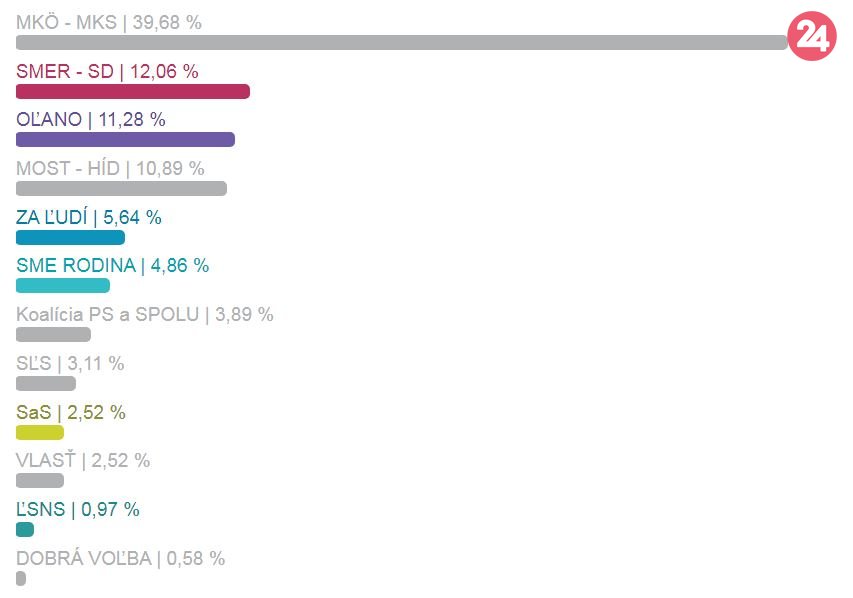Click the Koalícia PS a SPOLU label
This screenshot has height=598, width=853.
144,314
